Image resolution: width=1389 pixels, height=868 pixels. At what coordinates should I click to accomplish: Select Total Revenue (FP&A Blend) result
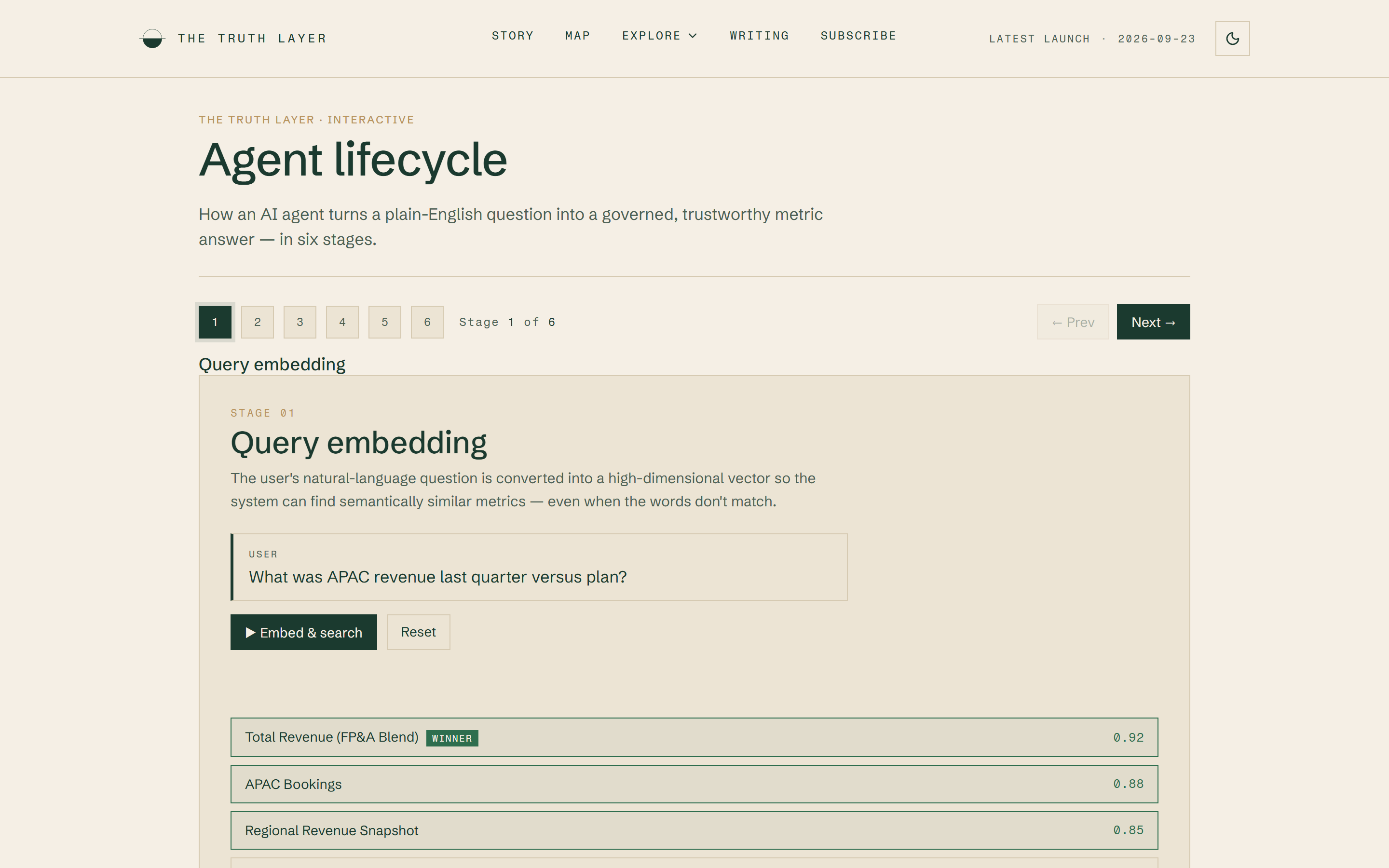694,737
